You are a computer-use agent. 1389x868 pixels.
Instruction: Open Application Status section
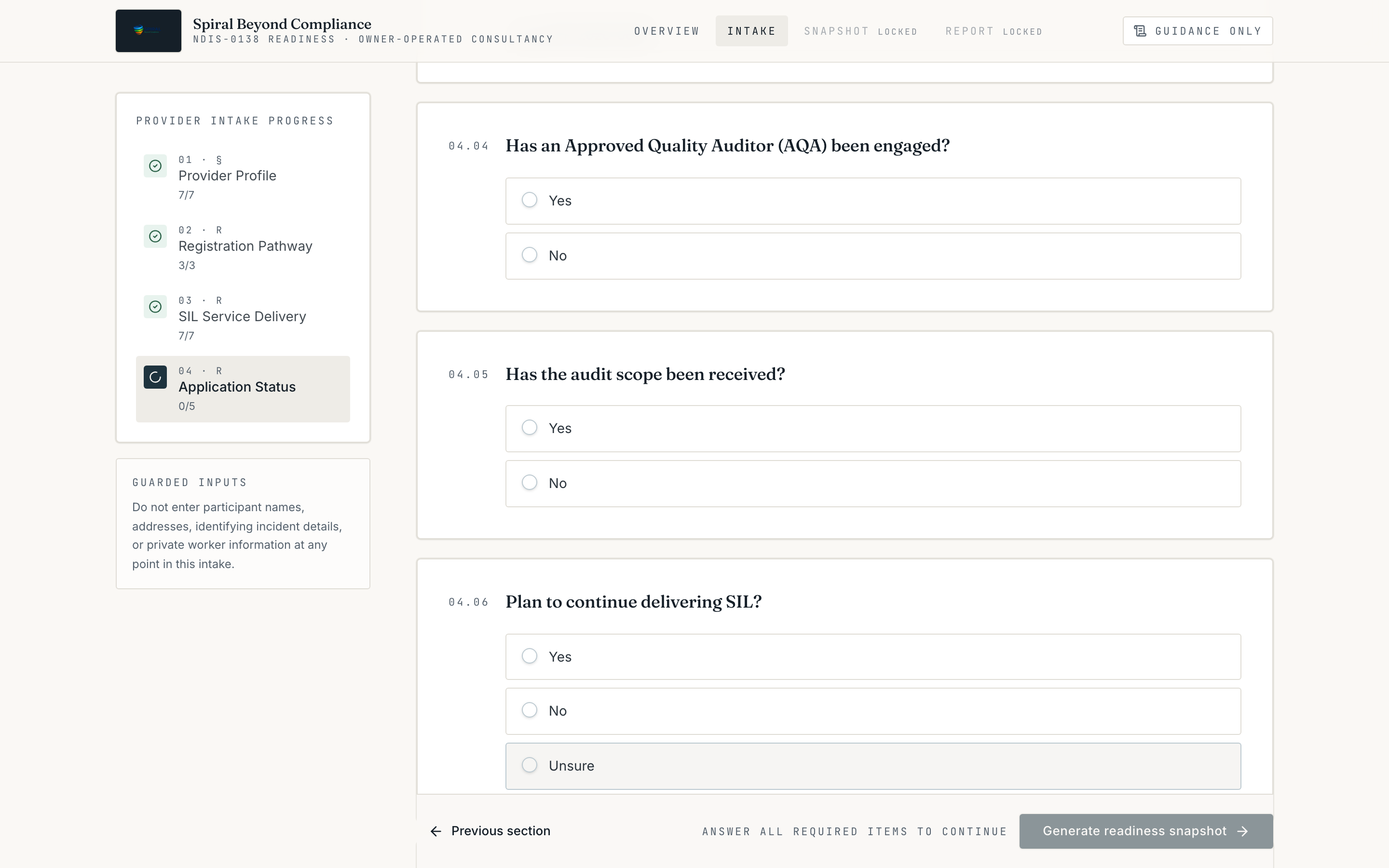[x=243, y=389]
